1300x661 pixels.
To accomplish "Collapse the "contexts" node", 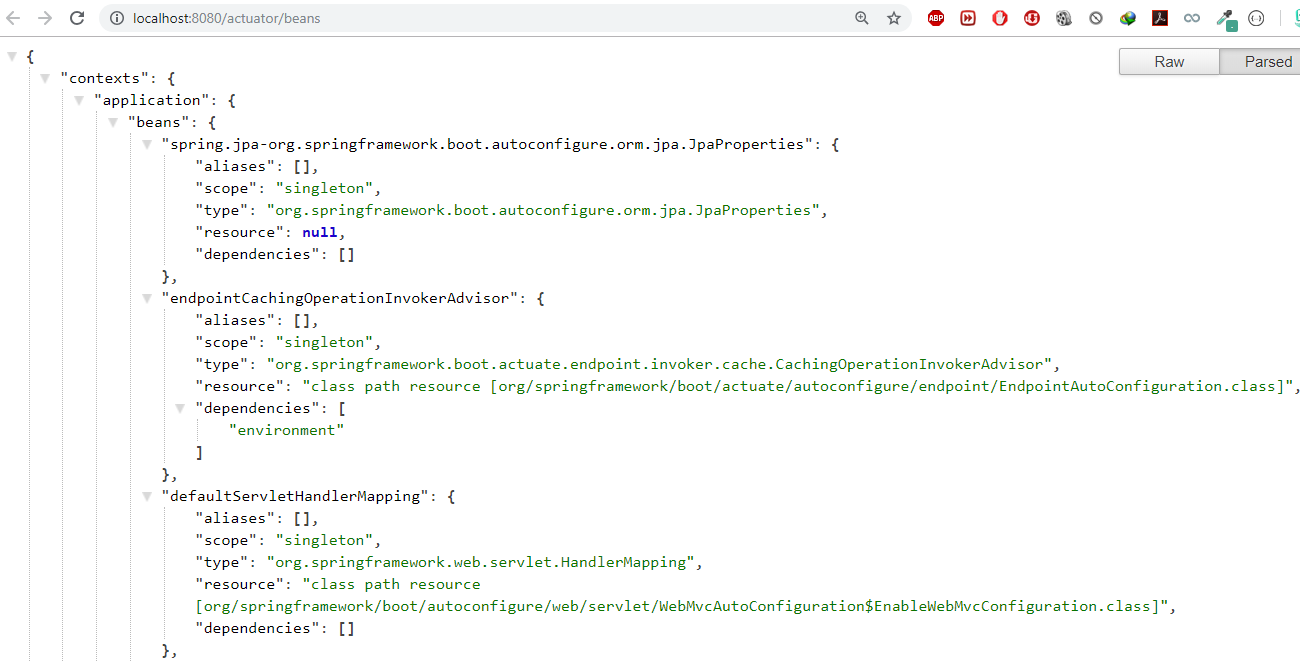I will click(x=46, y=78).
